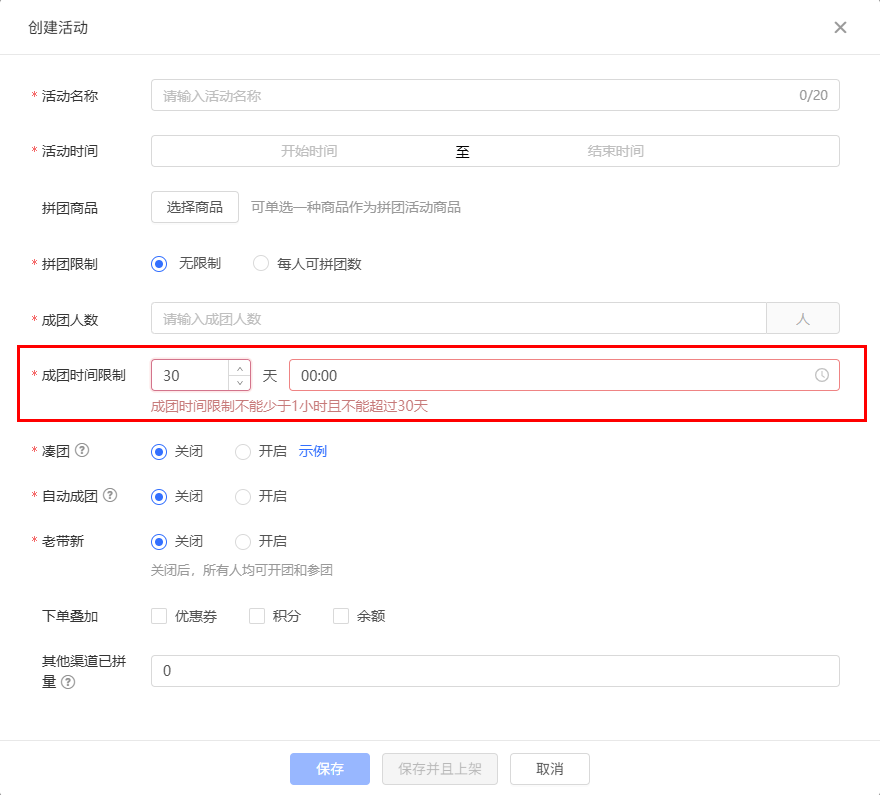Click the 选择商品 button
Screen dimensions: 880x795
pos(195,207)
